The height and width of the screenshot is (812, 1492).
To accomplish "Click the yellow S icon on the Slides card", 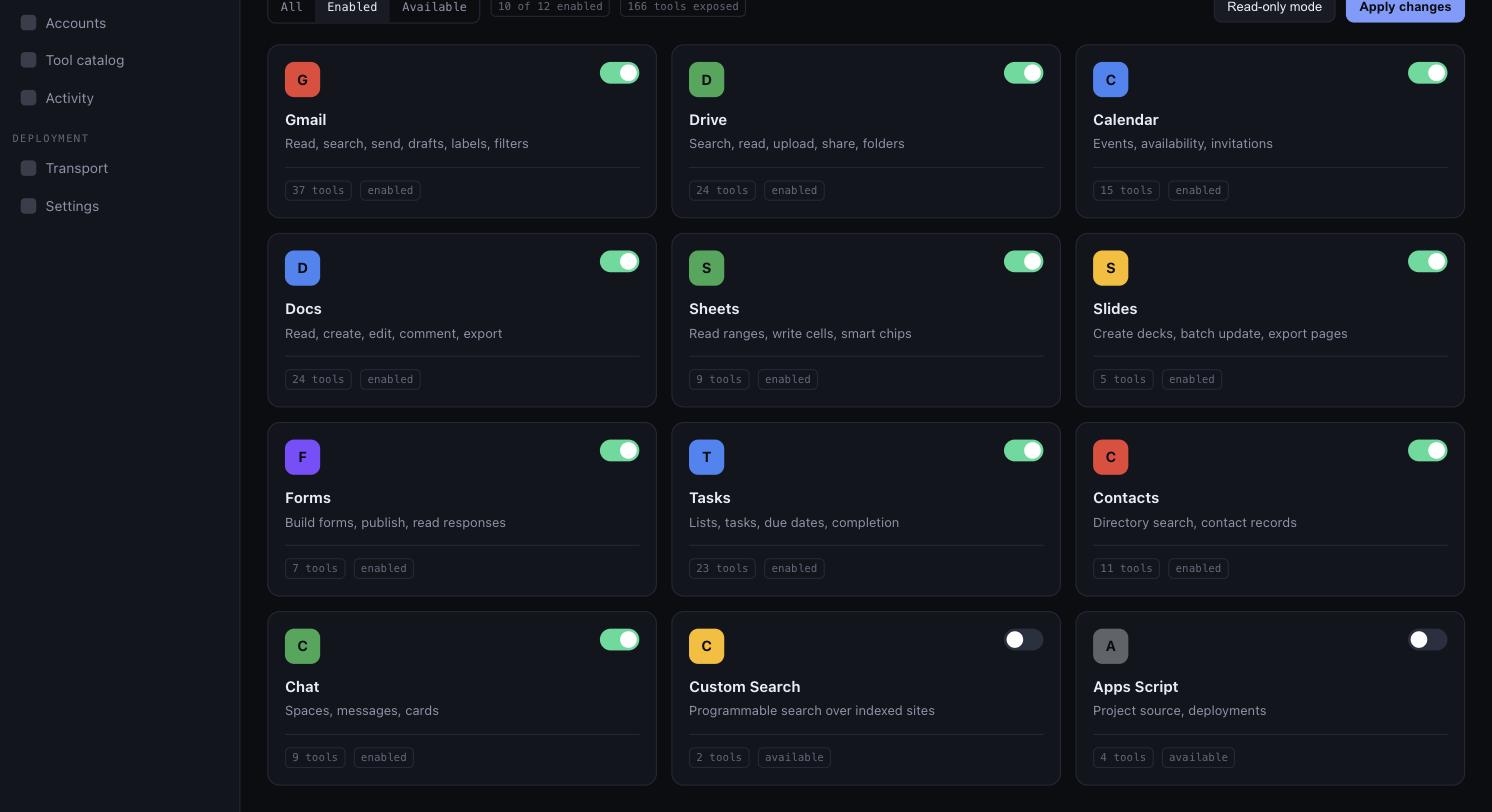I will [x=1110, y=268].
